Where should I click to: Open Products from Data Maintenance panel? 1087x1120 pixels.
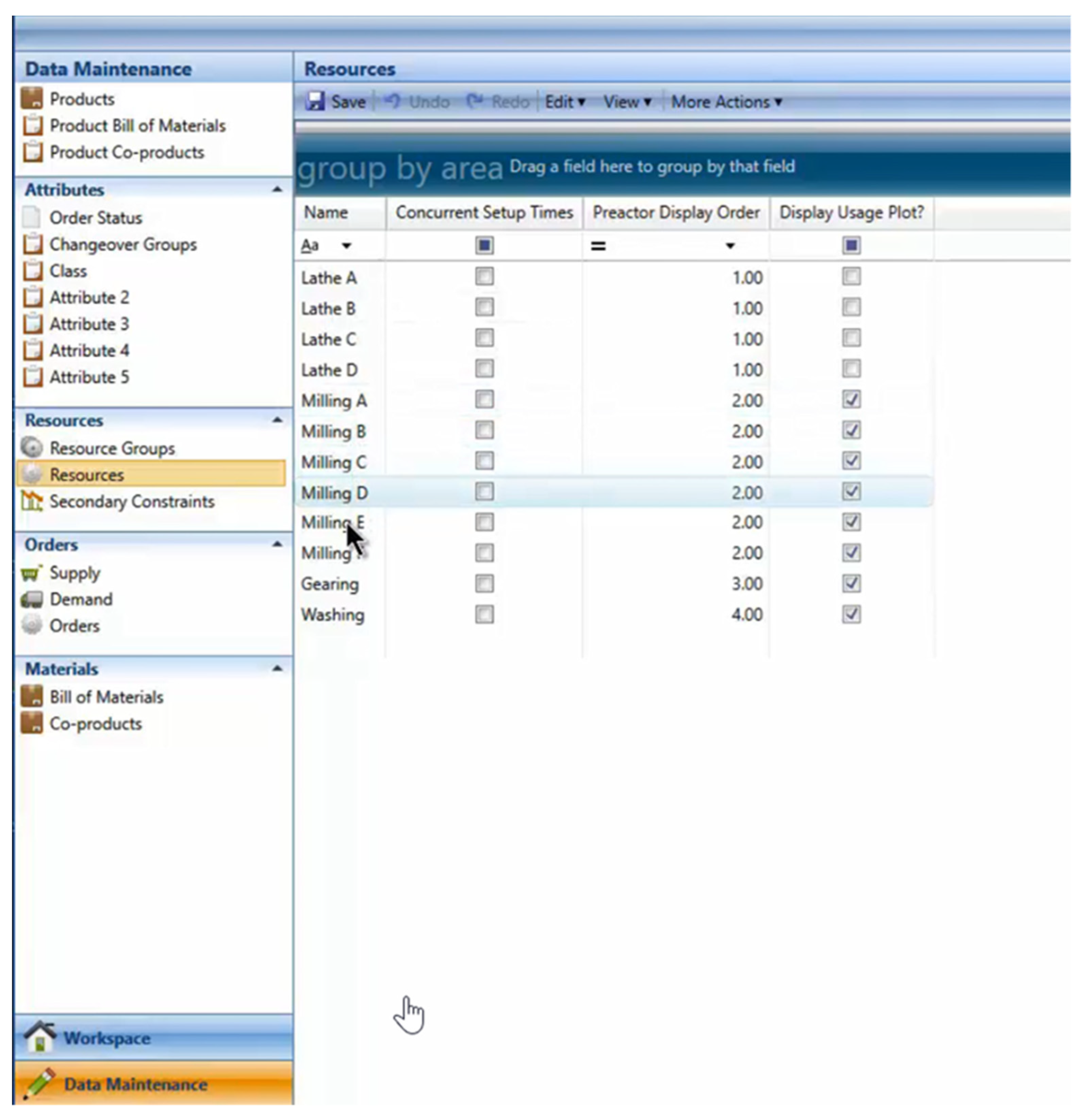82,98
